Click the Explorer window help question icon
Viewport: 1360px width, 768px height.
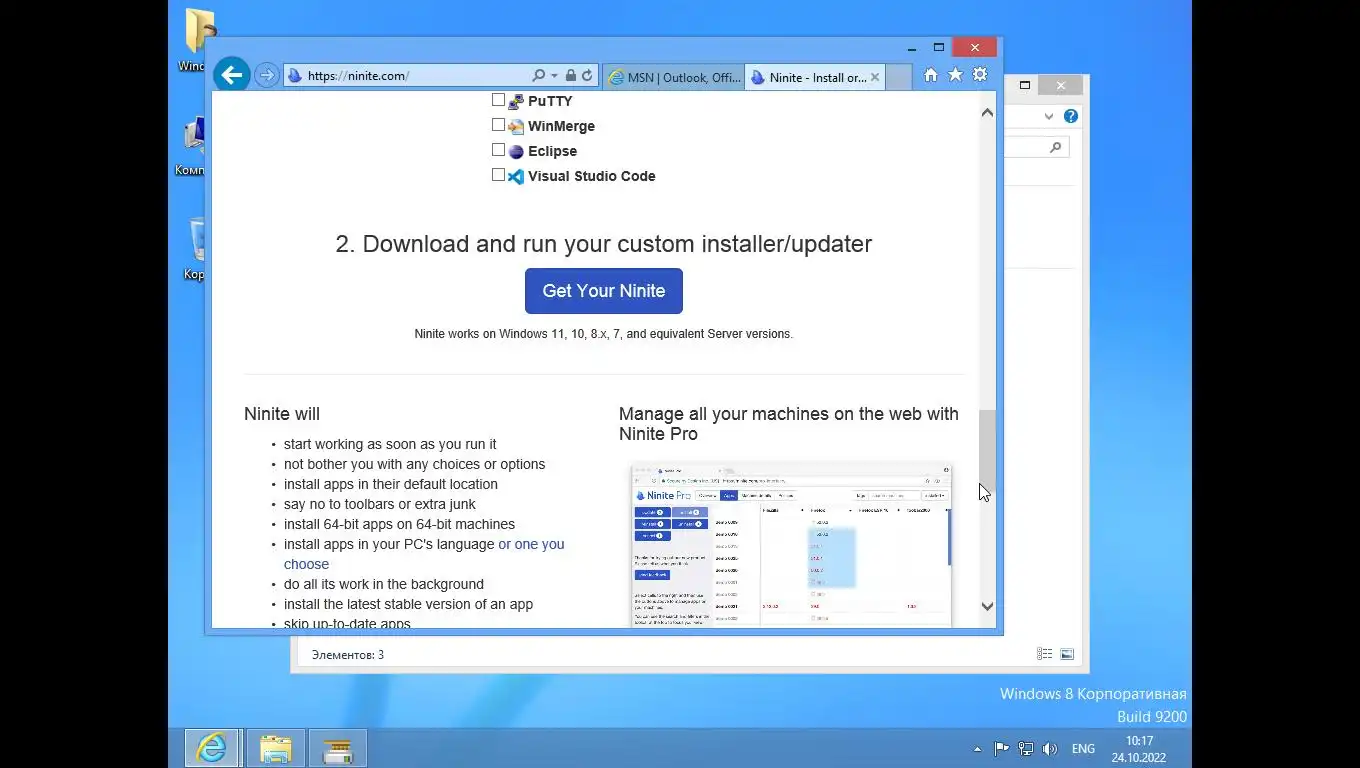1071,116
